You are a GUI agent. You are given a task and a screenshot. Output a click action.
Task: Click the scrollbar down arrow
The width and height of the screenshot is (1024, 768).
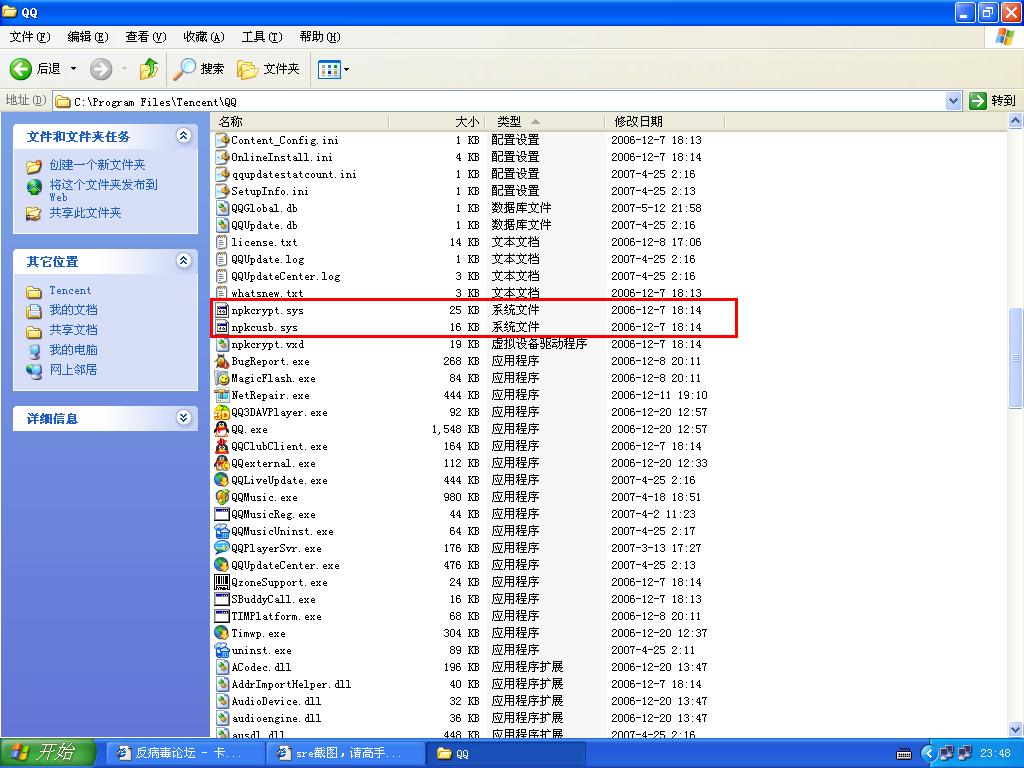(x=1016, y=729)
